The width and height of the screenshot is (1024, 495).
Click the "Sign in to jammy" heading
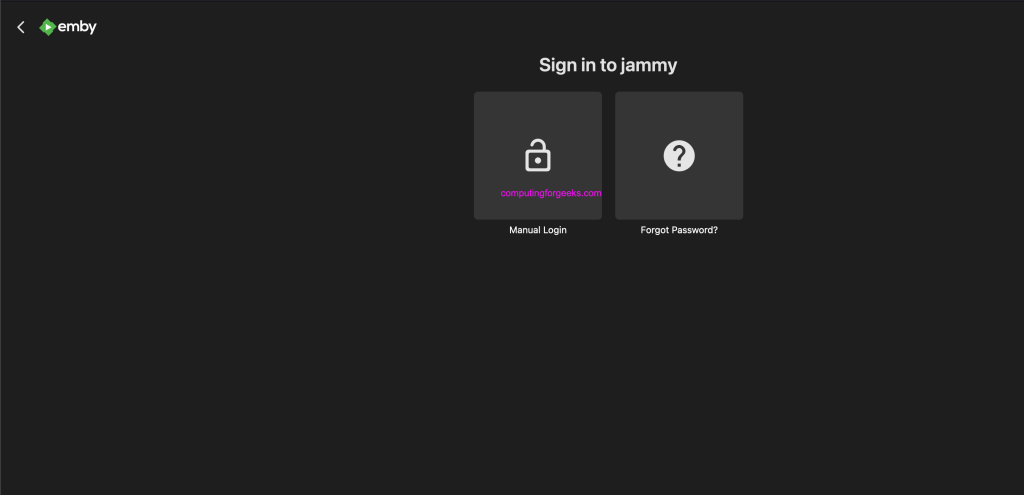608,65
